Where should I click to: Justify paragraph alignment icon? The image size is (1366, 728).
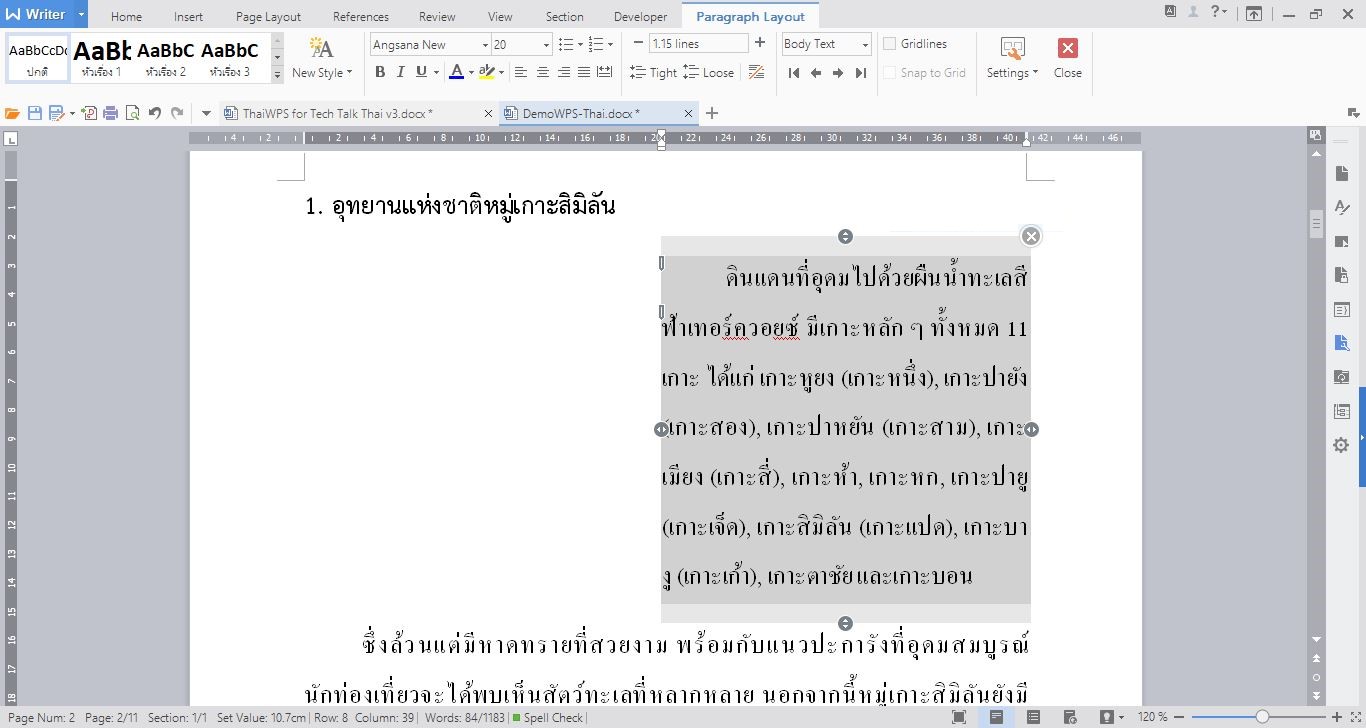(x=584, y=72)
